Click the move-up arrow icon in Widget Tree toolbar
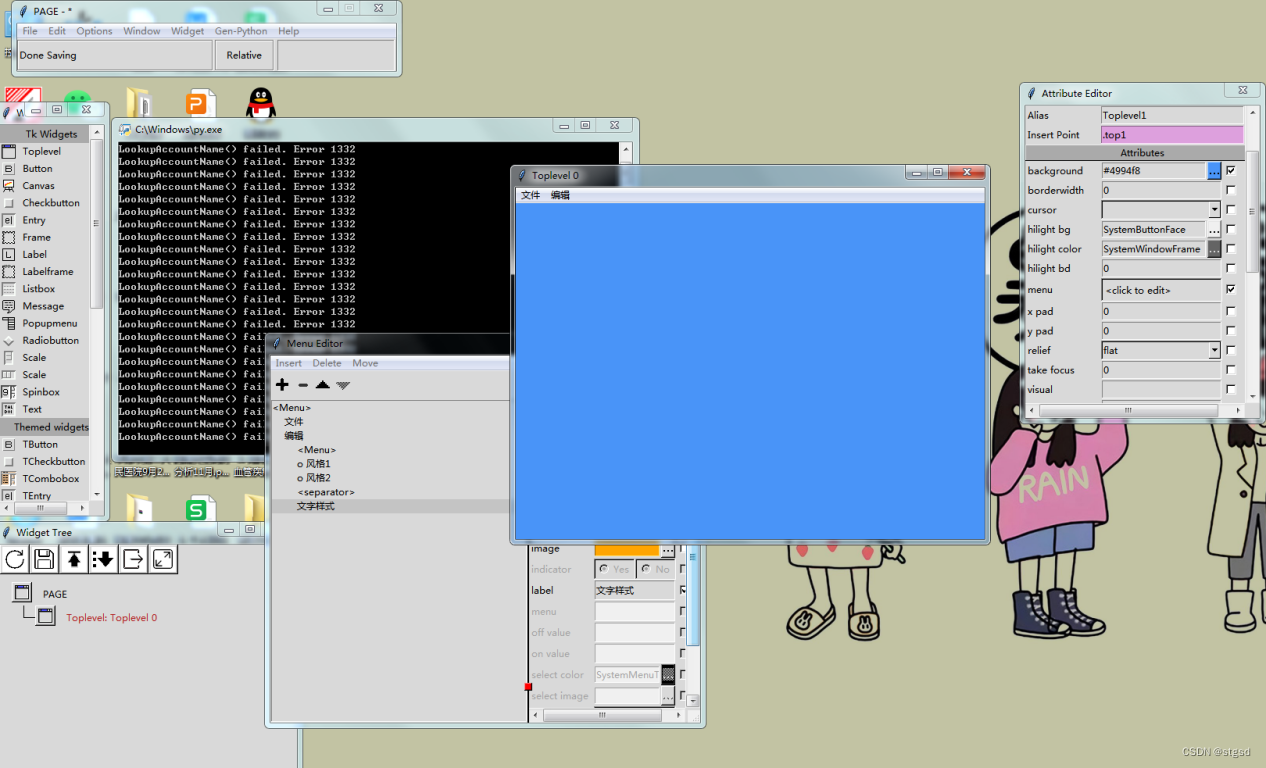The height and width of the screenshot is (768, 1266). click(x=74, y=559)
